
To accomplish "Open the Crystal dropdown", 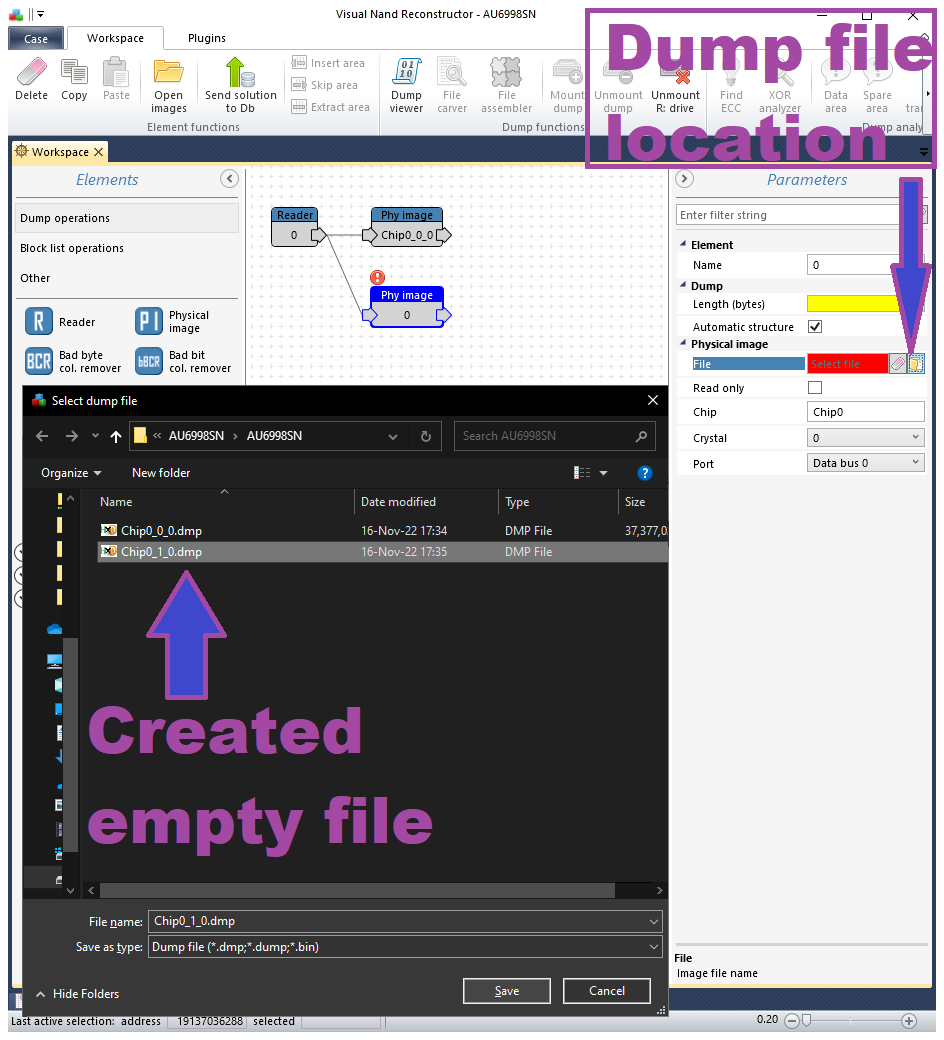I will (866, 437).
